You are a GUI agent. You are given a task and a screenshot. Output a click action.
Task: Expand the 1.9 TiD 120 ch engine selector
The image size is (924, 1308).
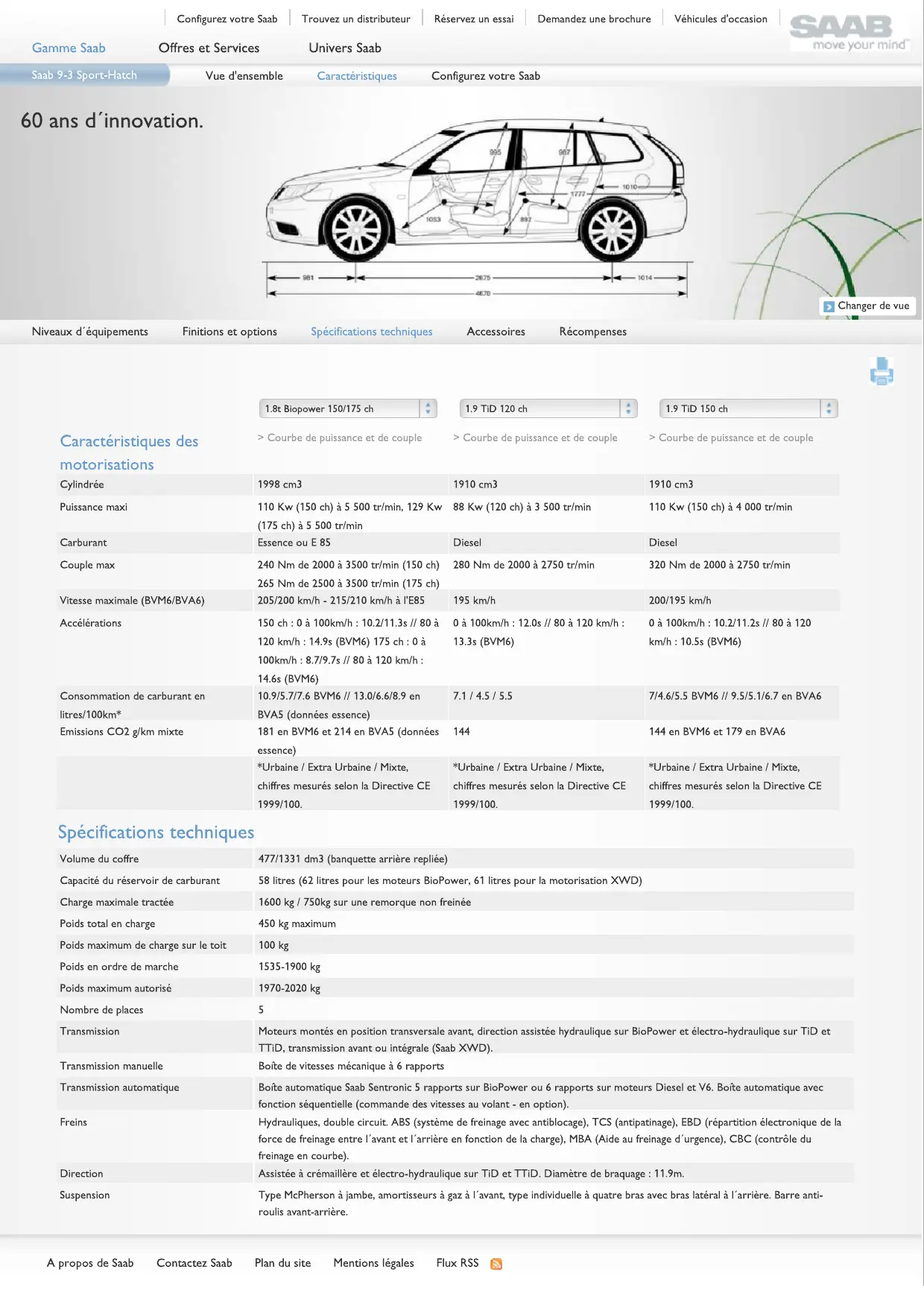pos(548,408)
